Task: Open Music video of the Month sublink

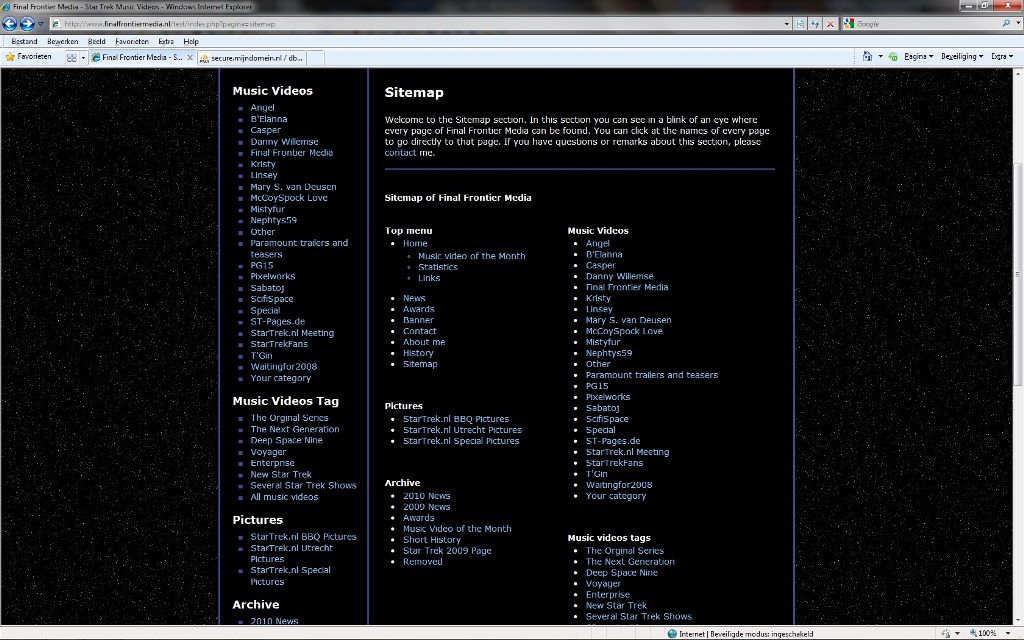Action: coord(472,256)
